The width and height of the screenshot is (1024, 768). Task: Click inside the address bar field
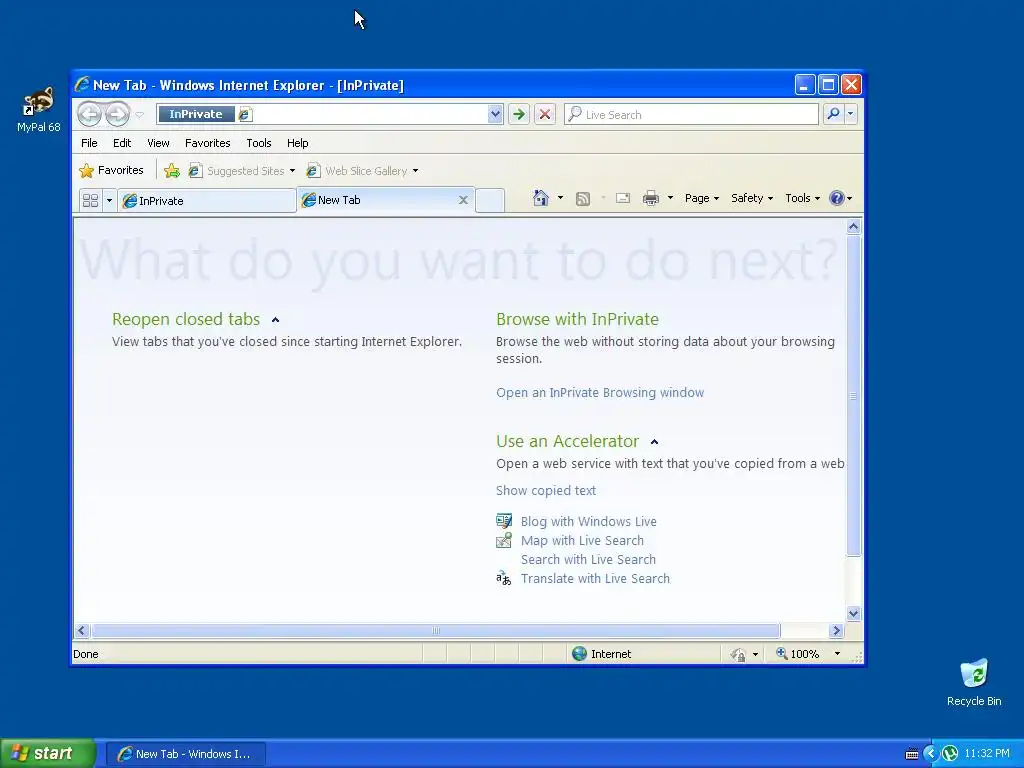pyautogui.click(x=370, y=114)
